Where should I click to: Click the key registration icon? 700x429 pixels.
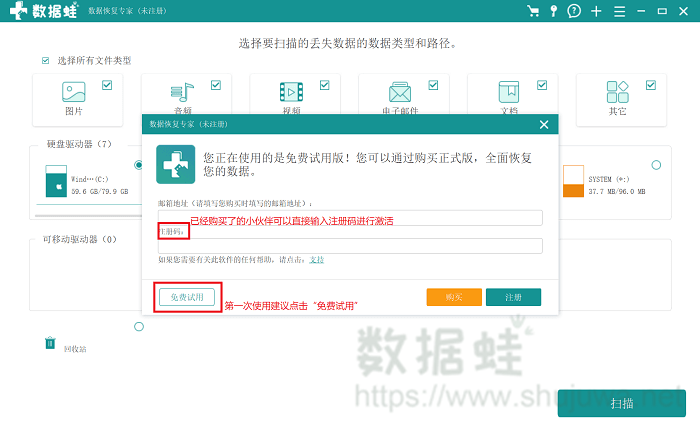554,11
